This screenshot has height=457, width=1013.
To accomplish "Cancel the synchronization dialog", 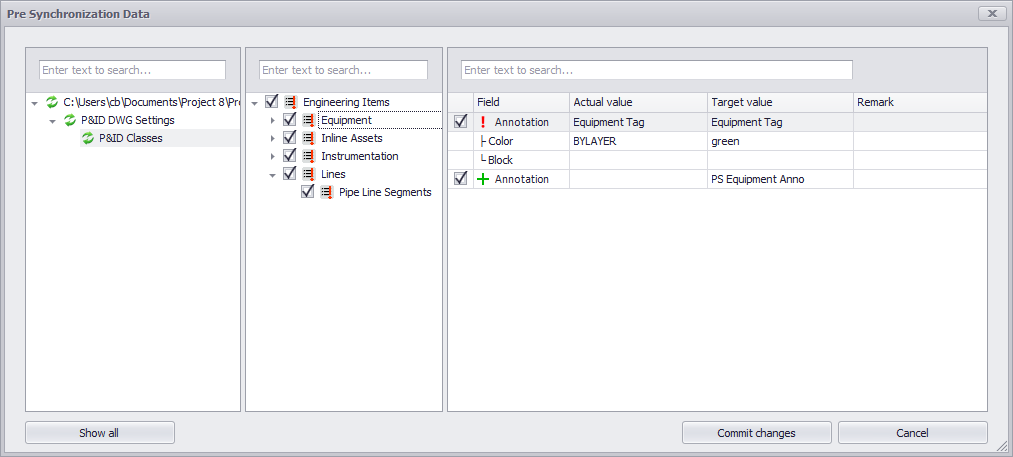I will click(x=913, y=433).
